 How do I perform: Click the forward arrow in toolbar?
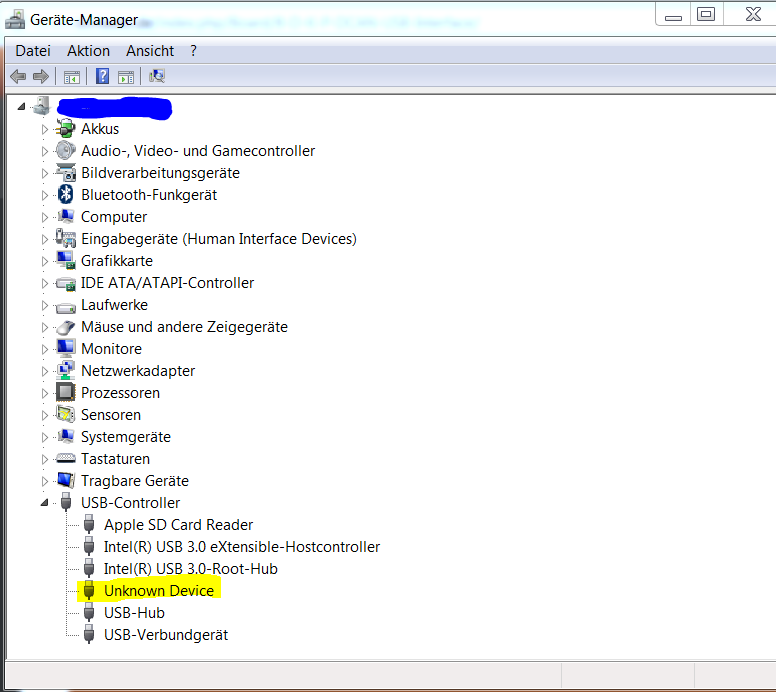coord(41,76)
